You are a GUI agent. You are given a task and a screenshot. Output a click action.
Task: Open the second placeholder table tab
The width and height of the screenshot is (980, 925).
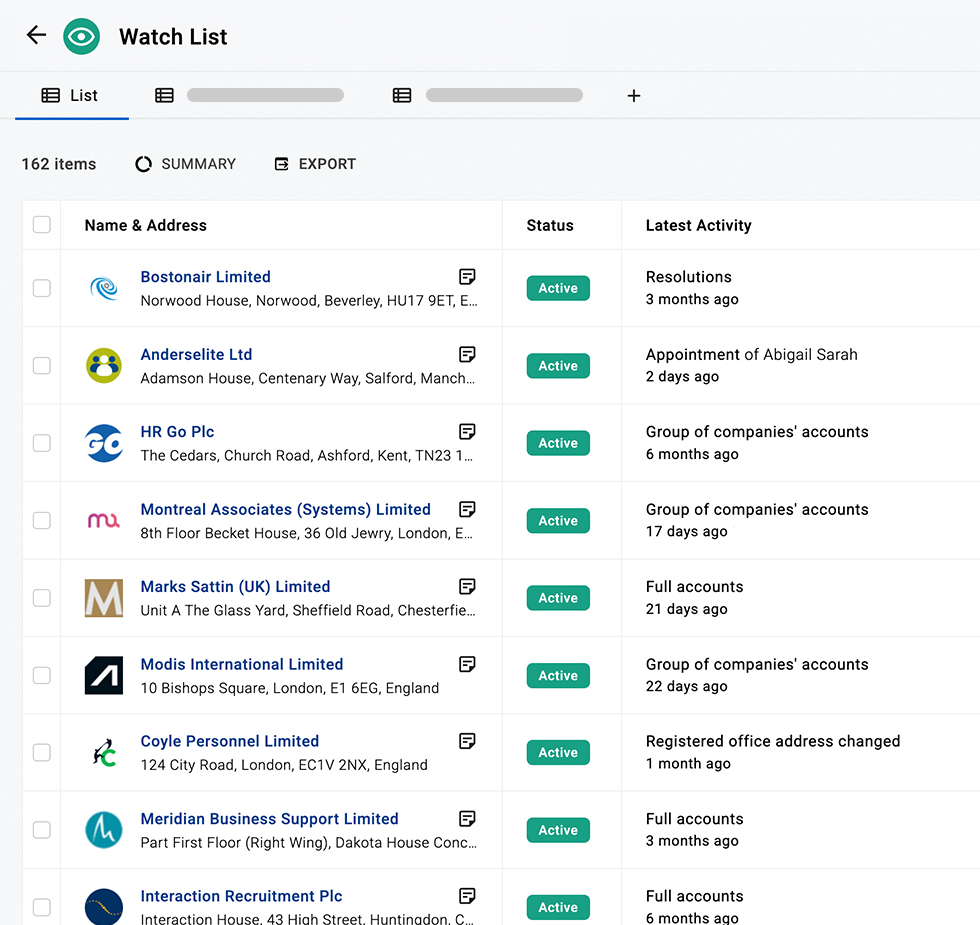pos(250,96)
